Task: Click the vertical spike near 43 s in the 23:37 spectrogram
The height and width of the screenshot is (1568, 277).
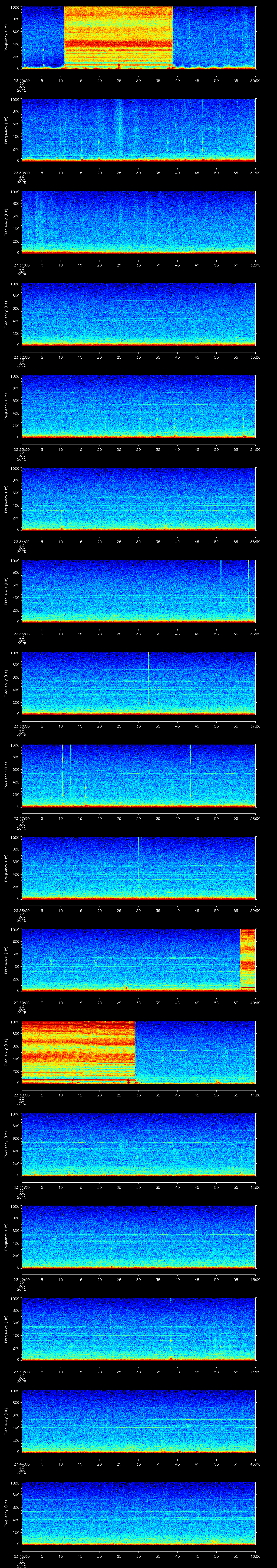Action: pyautogui.click(x=190, y=770)
